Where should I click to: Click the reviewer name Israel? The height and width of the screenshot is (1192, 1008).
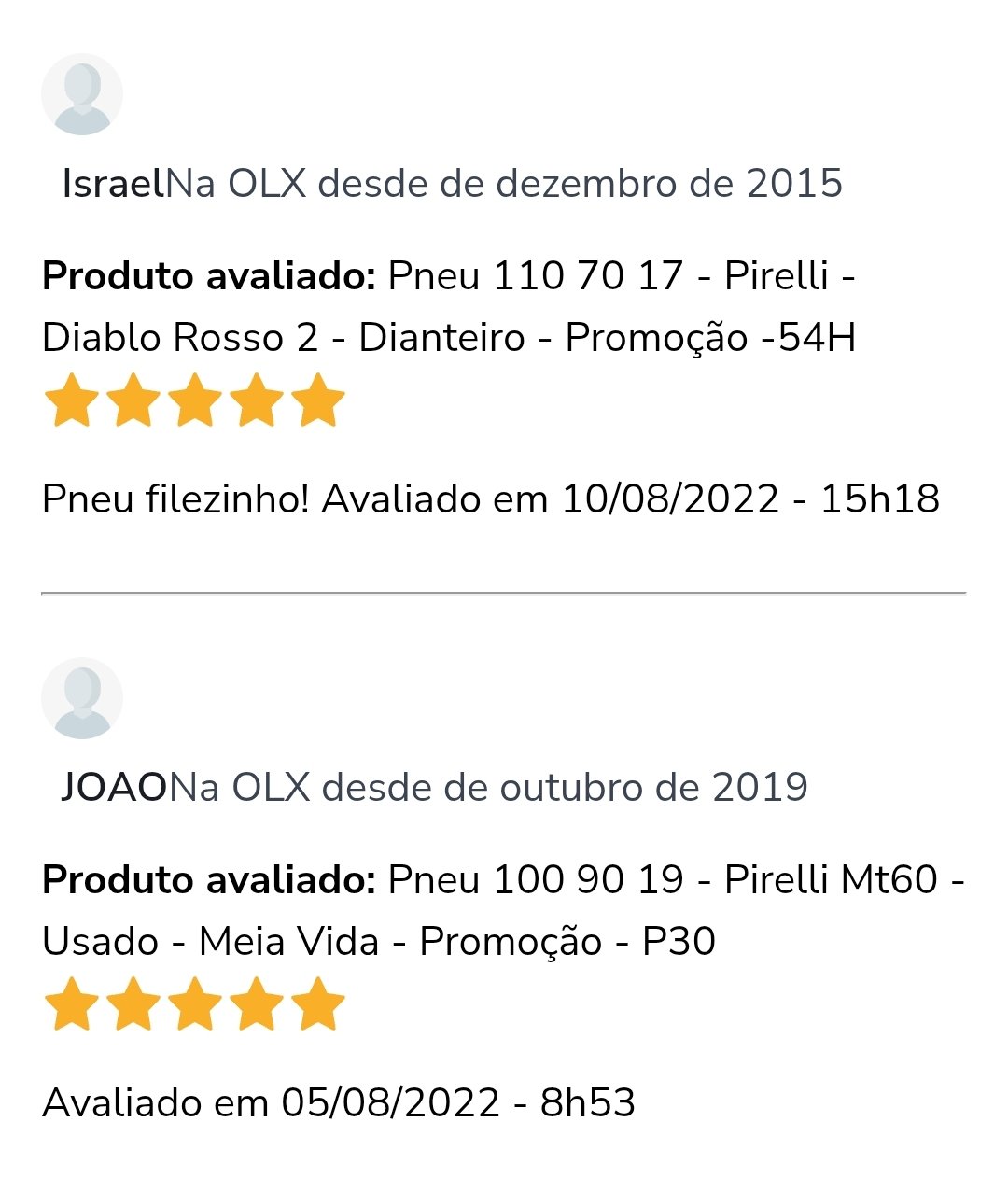tap(113, 183)
